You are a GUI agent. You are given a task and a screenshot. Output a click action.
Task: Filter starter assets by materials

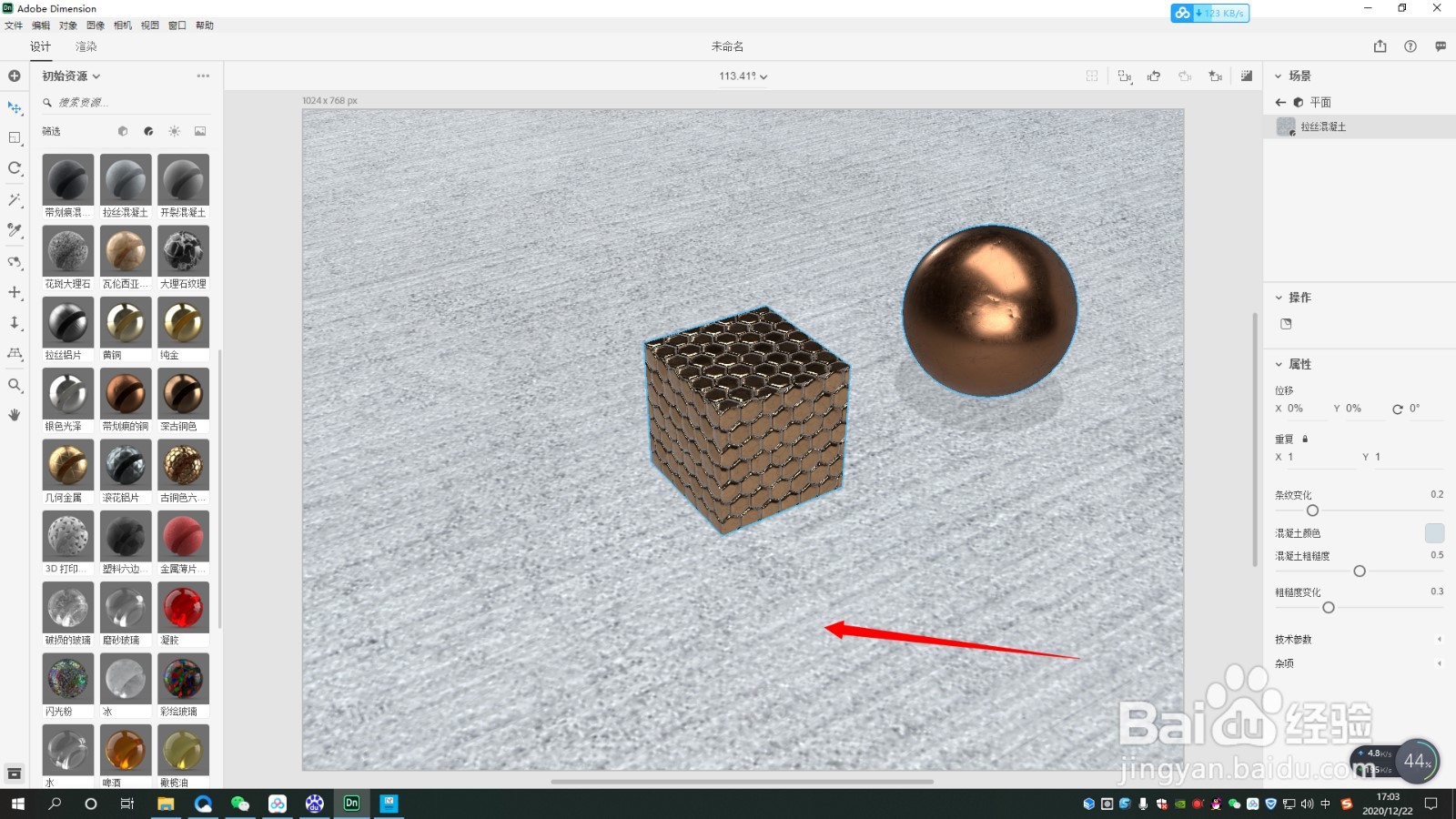pos(148,131)
